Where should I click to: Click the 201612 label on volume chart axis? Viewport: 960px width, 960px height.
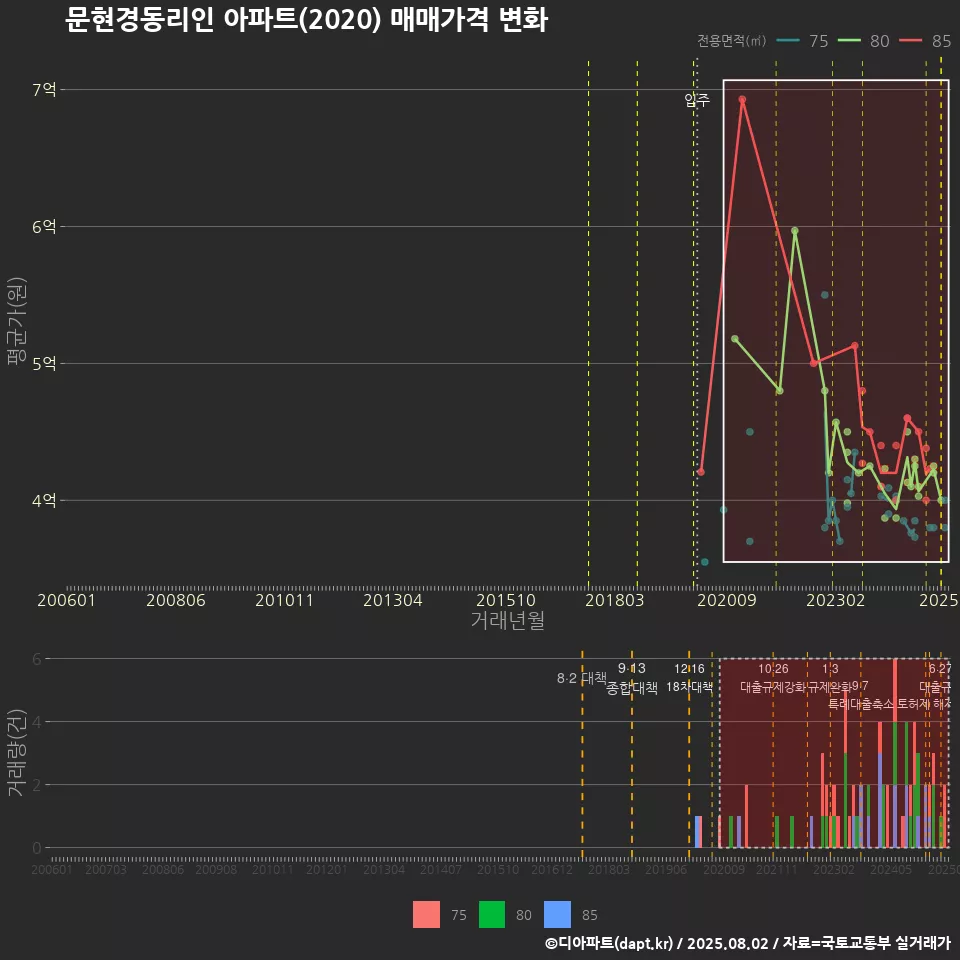[x=552, y=869]
